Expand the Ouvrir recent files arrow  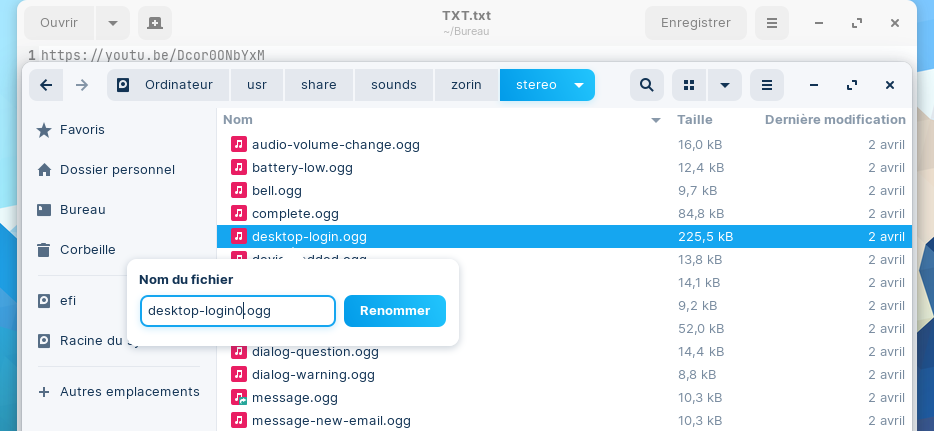click(x=113, y=22)
